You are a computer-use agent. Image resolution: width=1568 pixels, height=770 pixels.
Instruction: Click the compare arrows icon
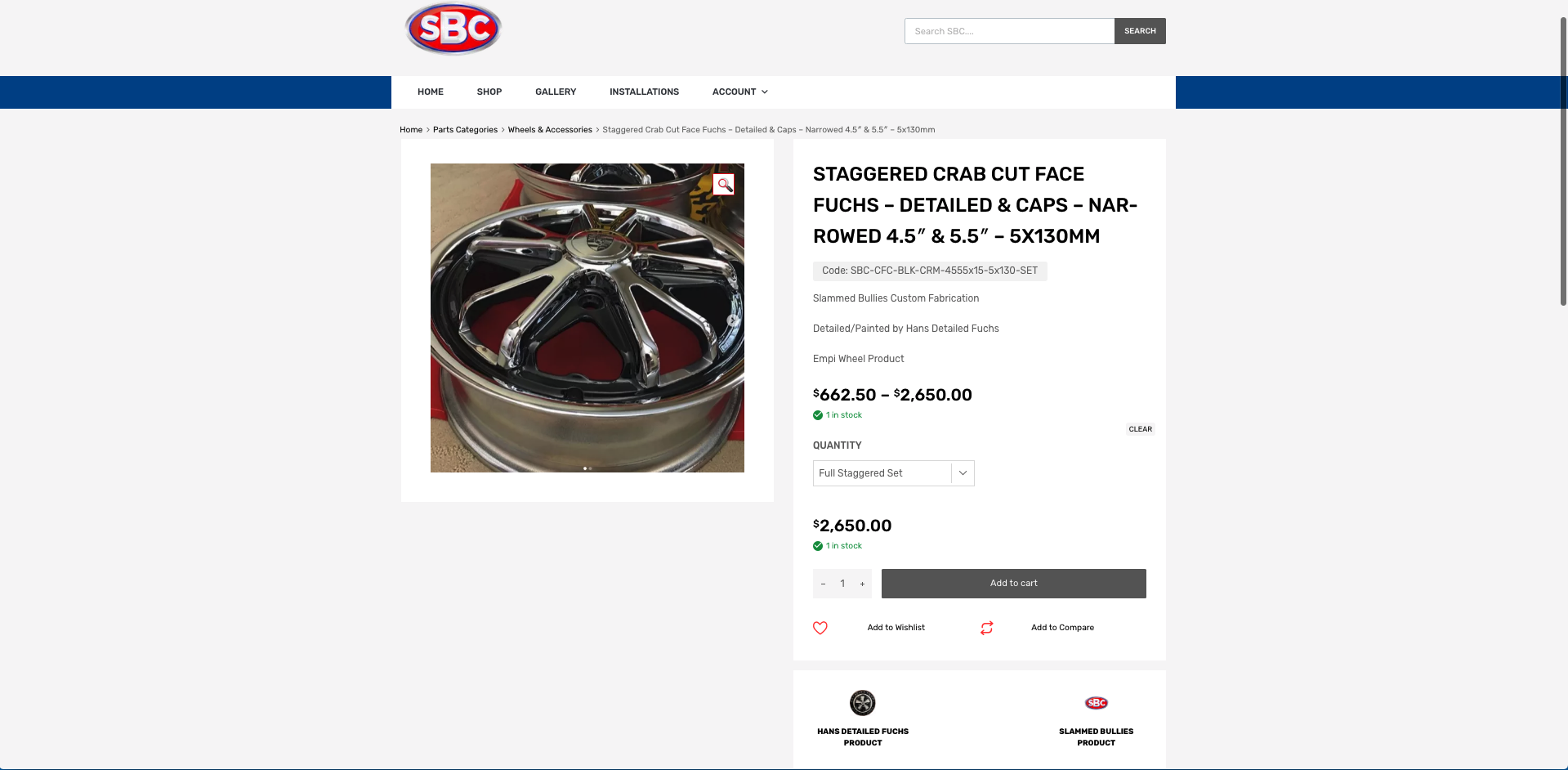click(987, 628)
